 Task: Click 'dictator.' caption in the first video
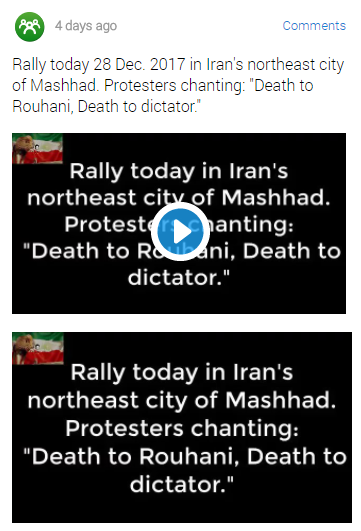click(x=179, y=278)
